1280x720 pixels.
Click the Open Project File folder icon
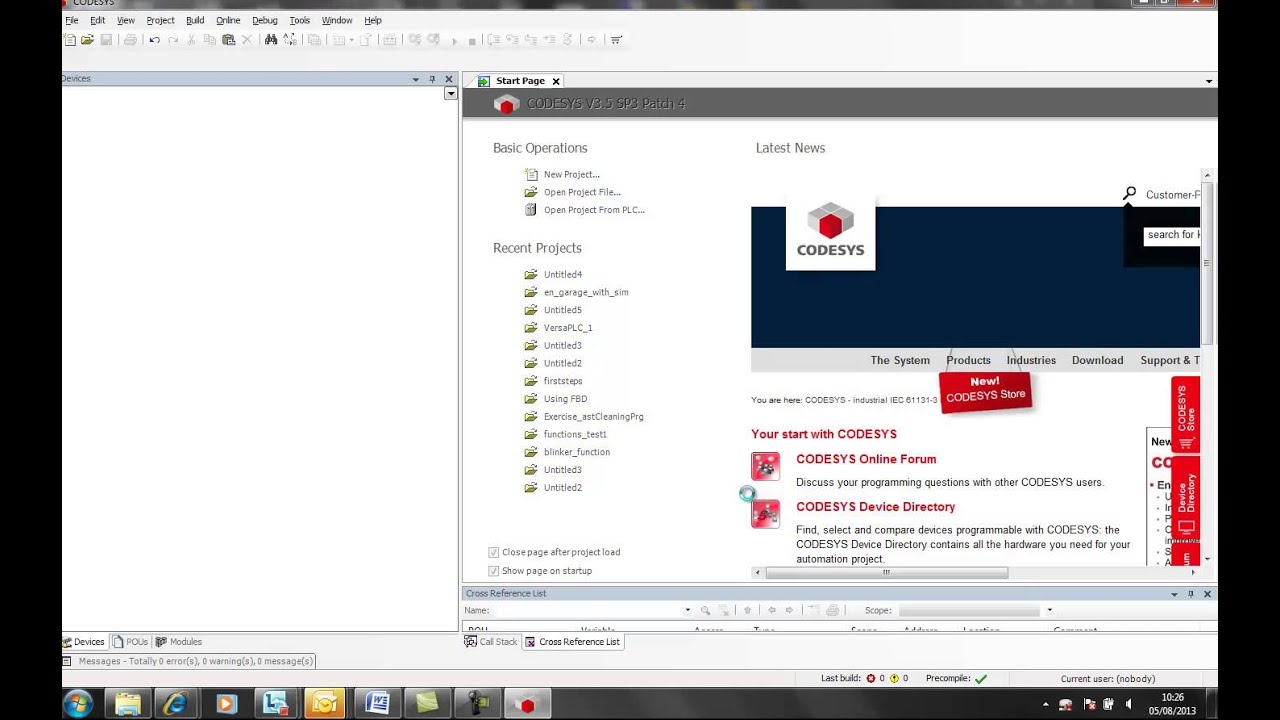click(531, 192)
